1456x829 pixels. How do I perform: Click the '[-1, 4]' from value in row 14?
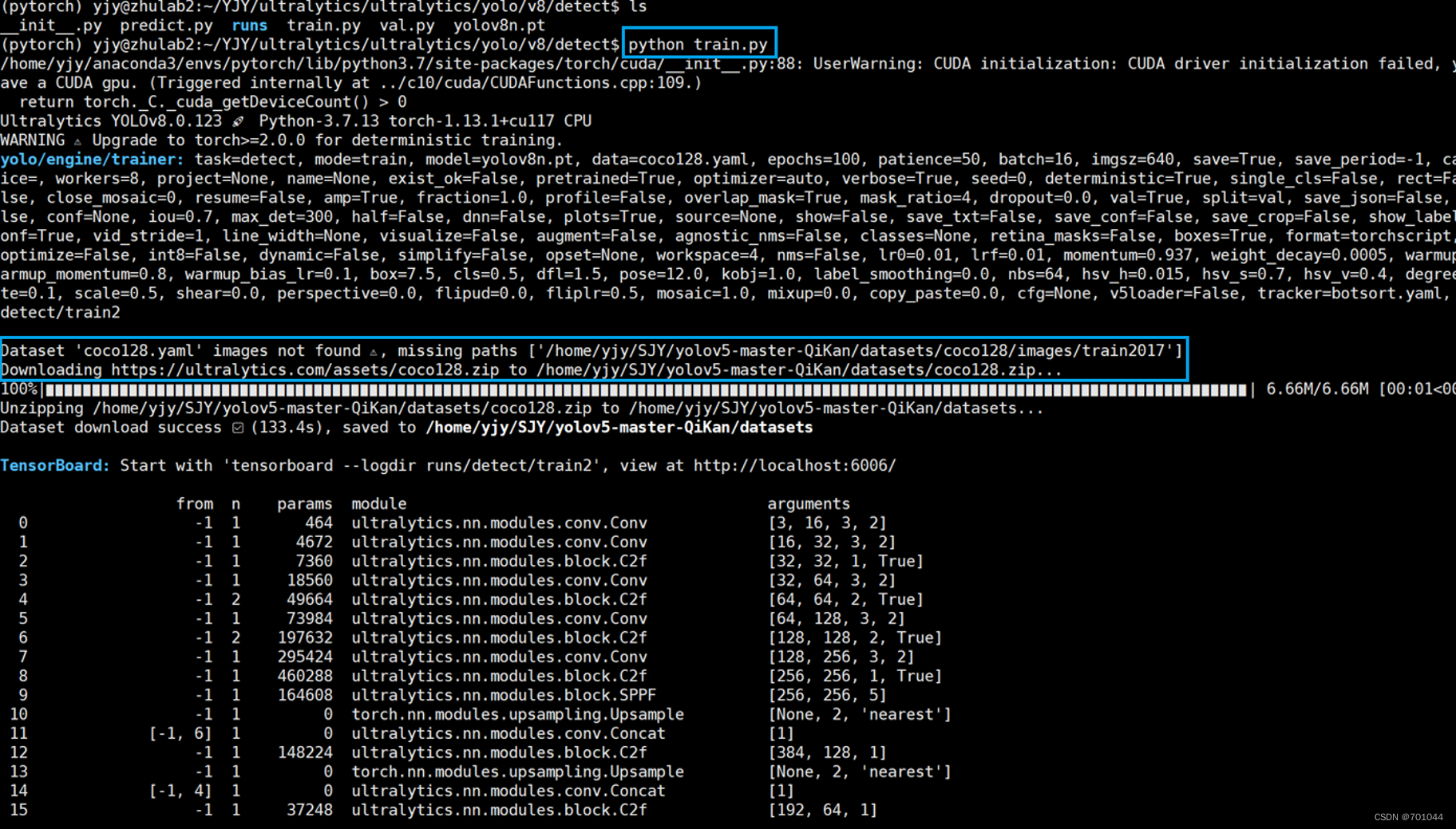(180, 791)
